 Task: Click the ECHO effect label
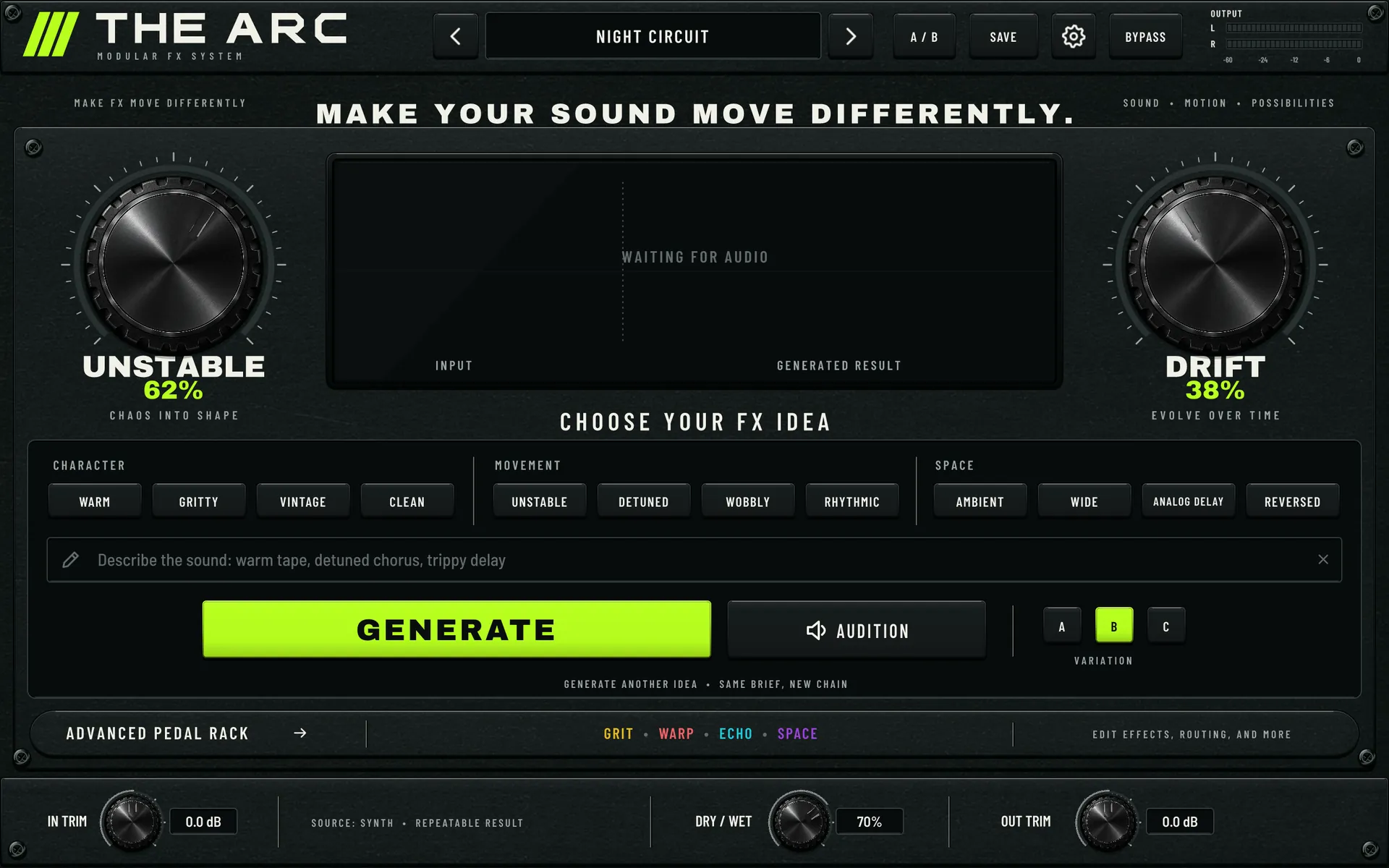736,733
